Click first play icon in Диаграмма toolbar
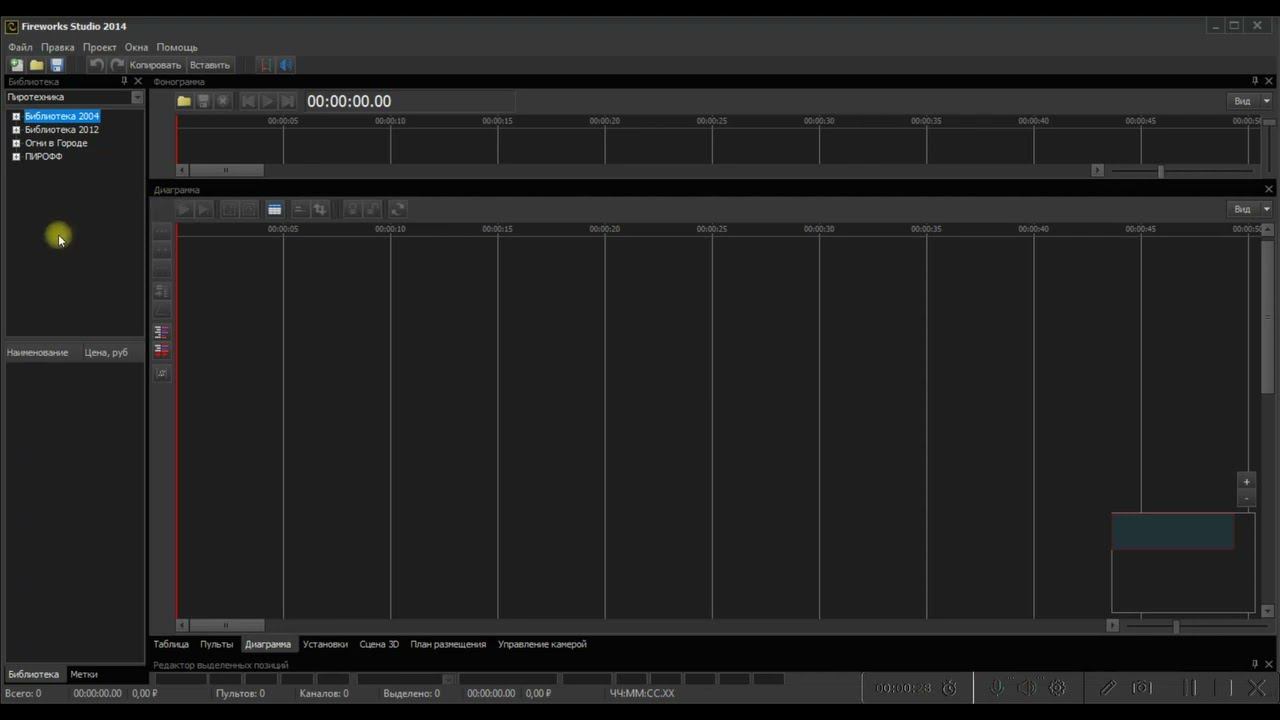Screen dimensions: 1280x720 (x=184, y=209)
